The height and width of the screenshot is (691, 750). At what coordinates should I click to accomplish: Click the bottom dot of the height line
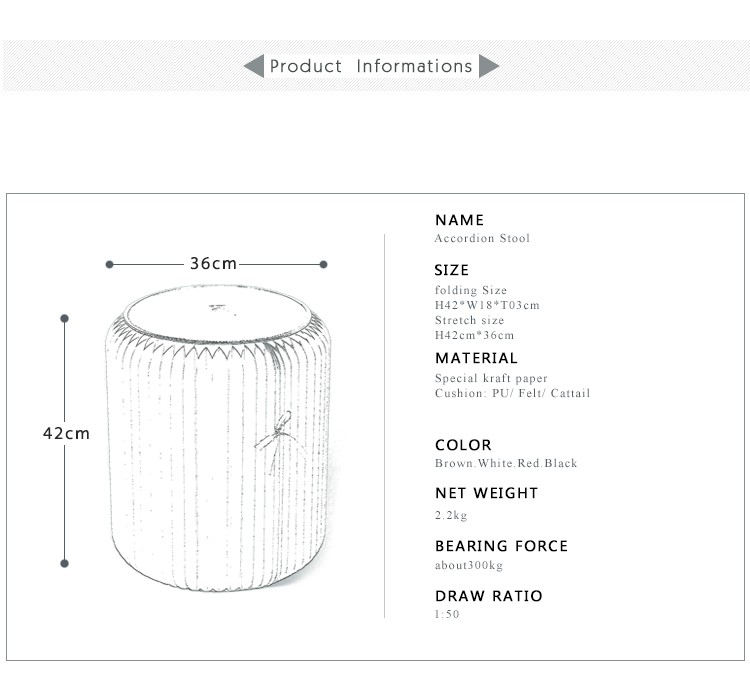65,563
